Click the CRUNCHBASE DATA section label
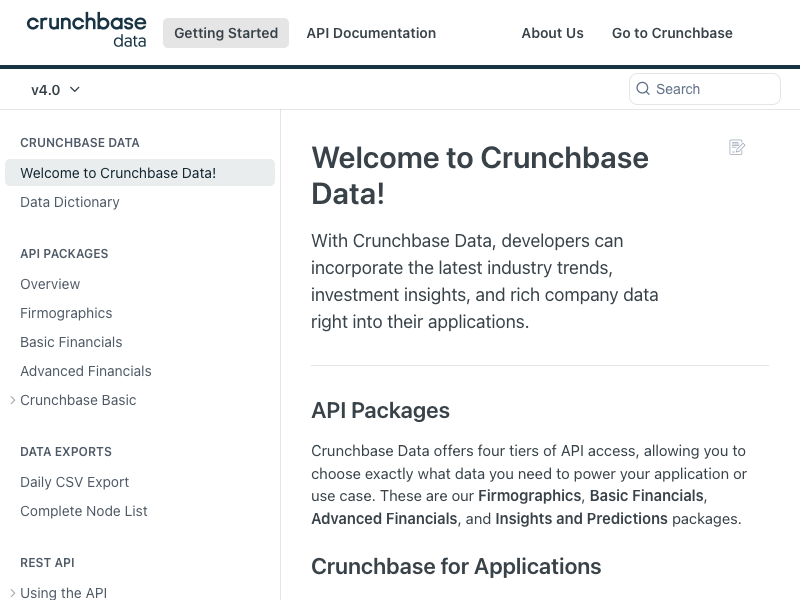The width and height of the screenshot is (800, 600). [80, 143]
